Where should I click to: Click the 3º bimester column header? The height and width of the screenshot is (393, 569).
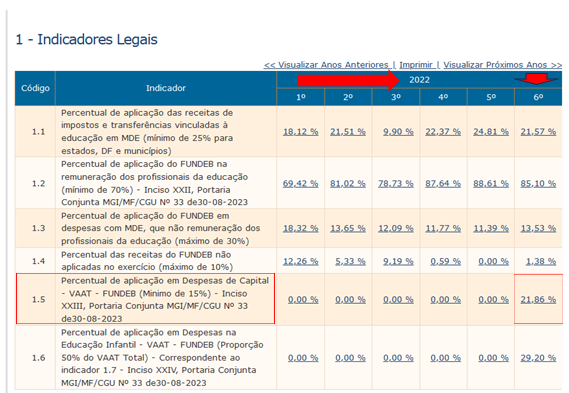coord(396,97)
